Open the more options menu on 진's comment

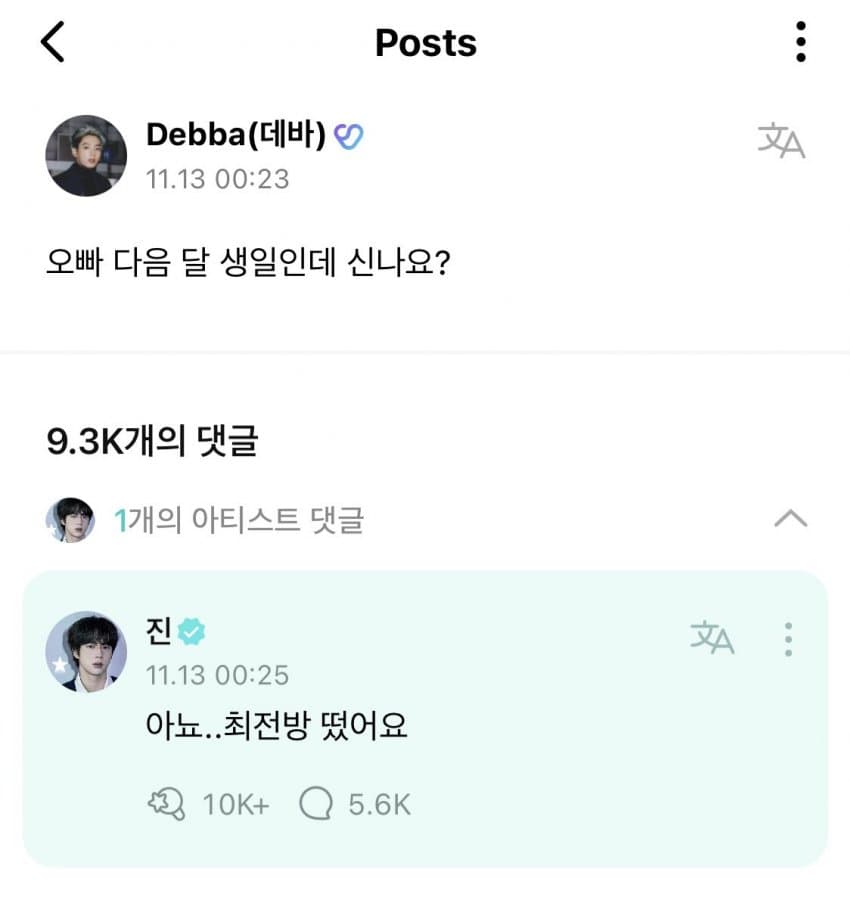click(789, 638)
